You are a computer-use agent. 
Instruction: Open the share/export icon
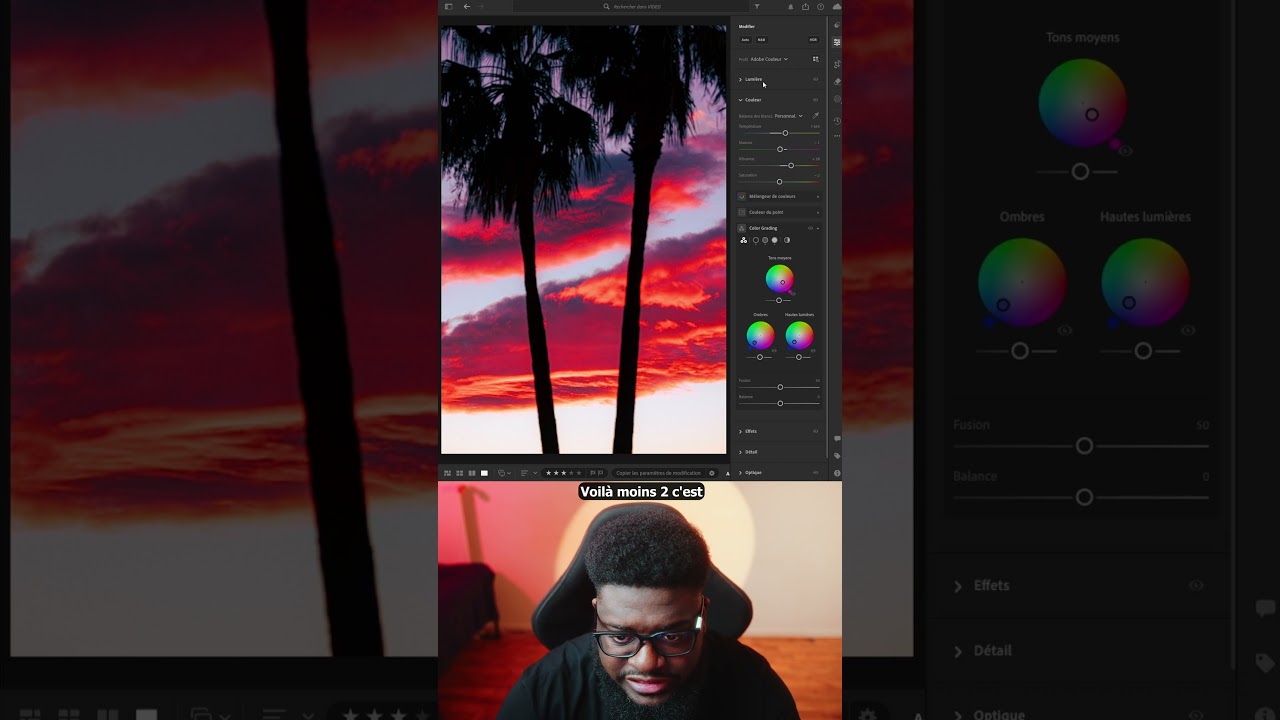[805, 6]
